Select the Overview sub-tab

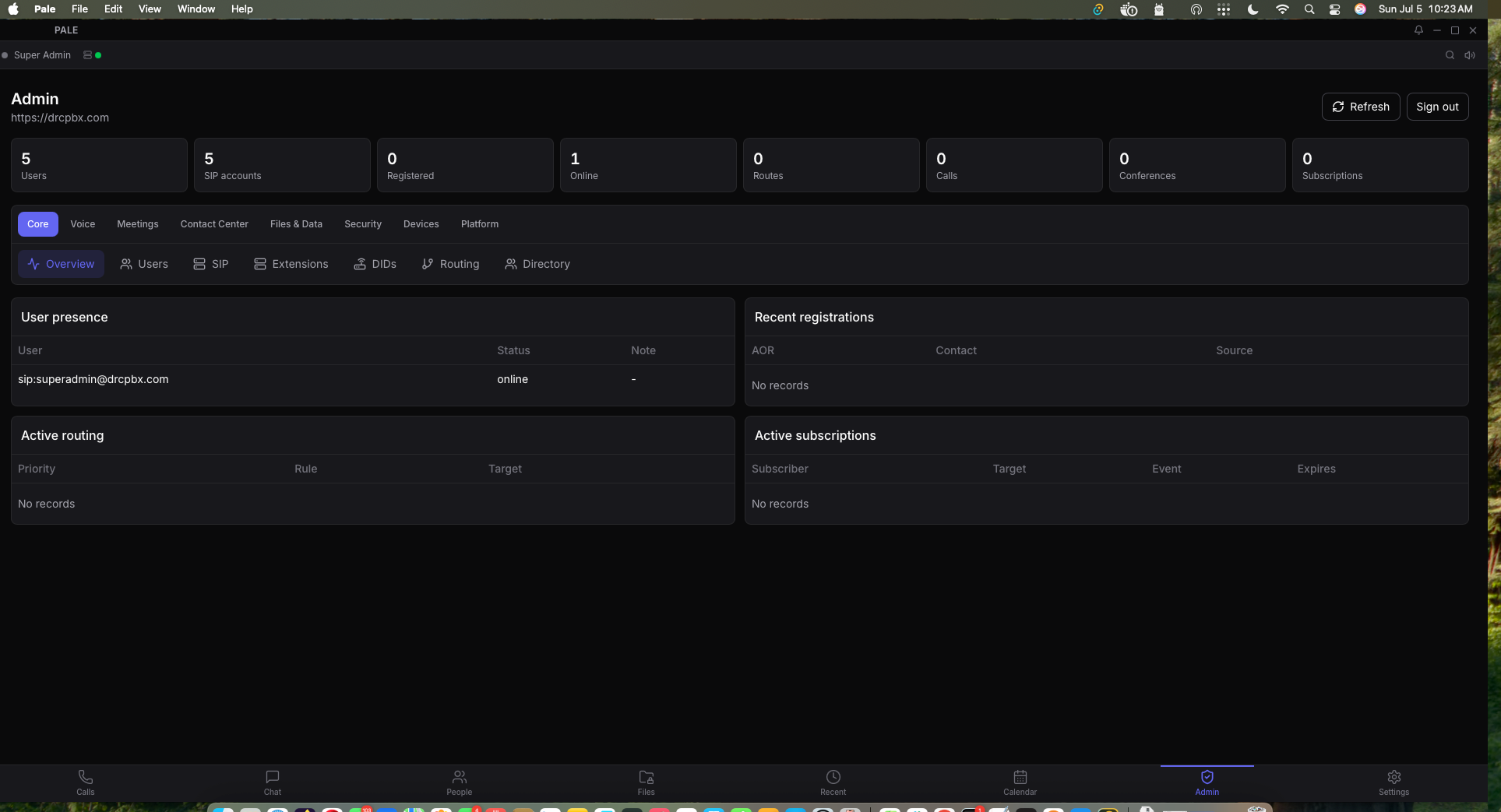[x=61, y=264]
